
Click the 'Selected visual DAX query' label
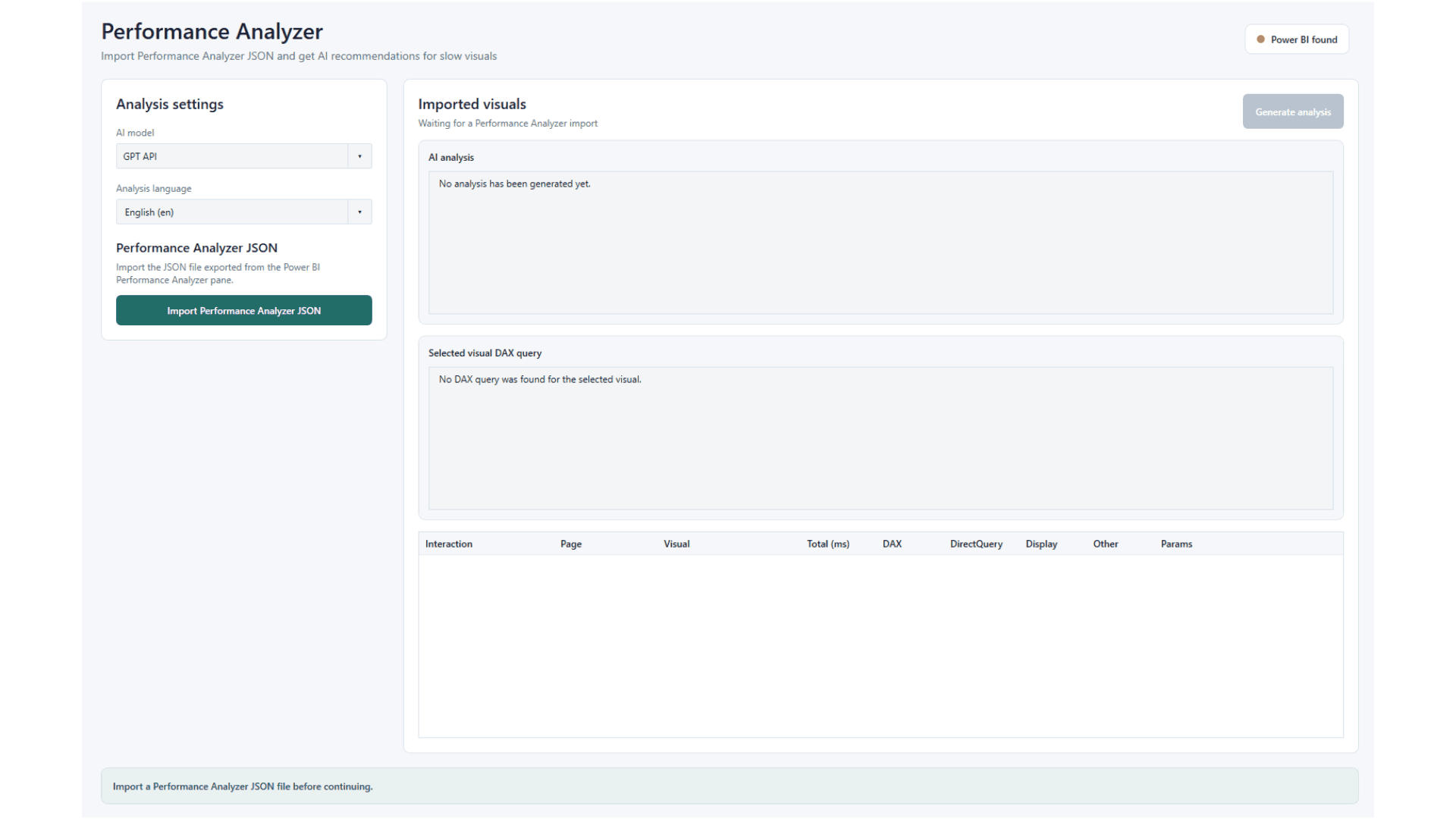tap(485, 353)
